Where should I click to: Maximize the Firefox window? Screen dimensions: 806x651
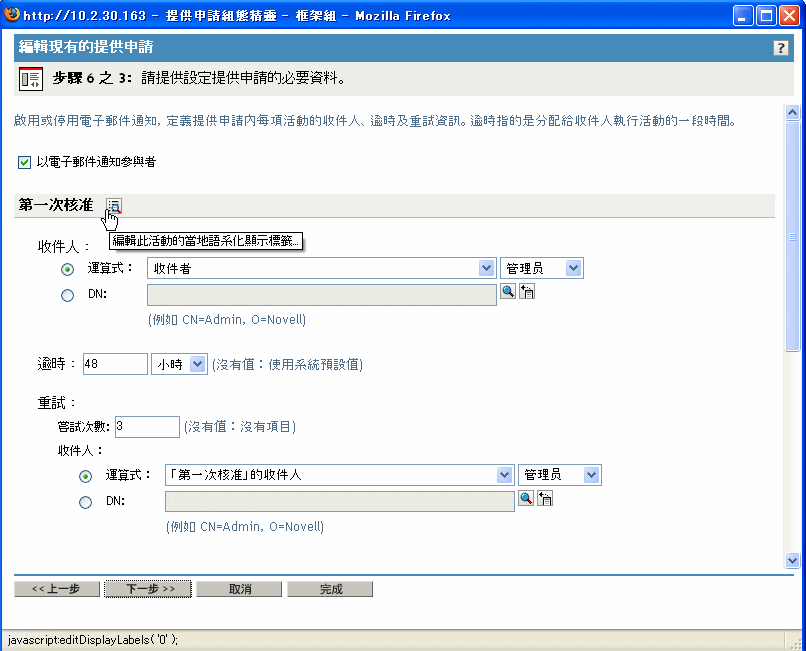[766, 15]
